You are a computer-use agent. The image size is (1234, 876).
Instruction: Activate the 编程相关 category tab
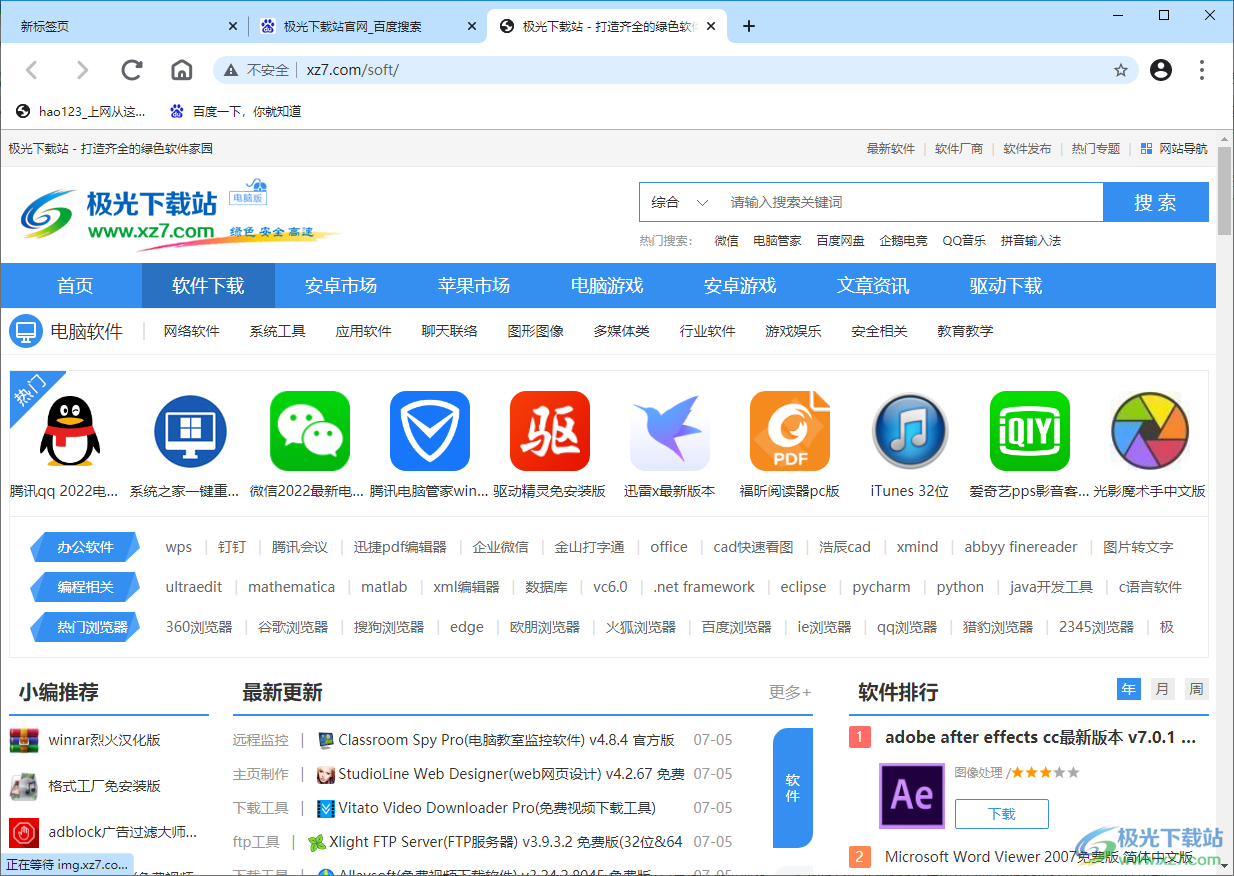[x=84, y=587]
